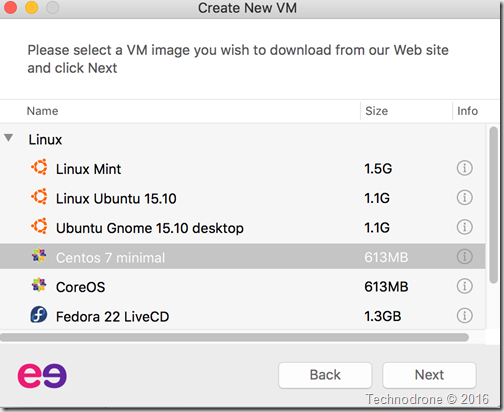Click the vertical scrollbar of the list
Viewport: 504px width, 412px height.
[494, 205]
